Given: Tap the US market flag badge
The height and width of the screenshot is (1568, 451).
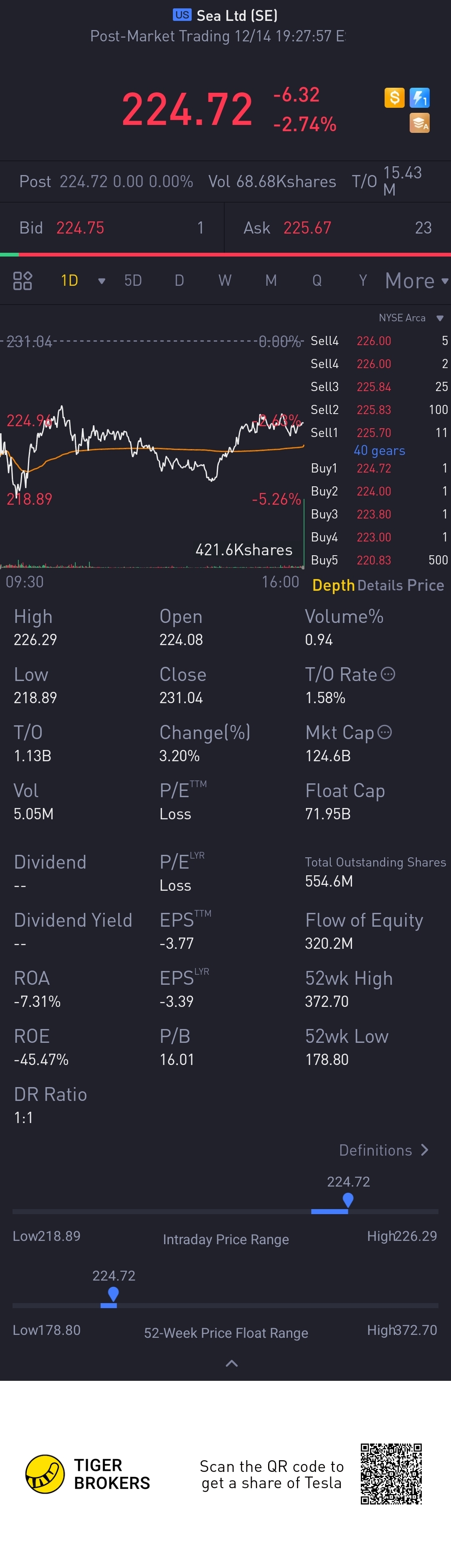Looking at the screenshot, I should 182,15.
